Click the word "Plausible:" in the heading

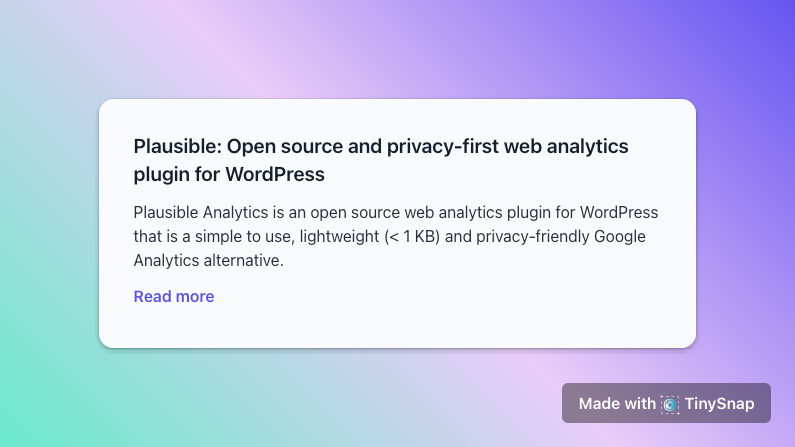178,146
